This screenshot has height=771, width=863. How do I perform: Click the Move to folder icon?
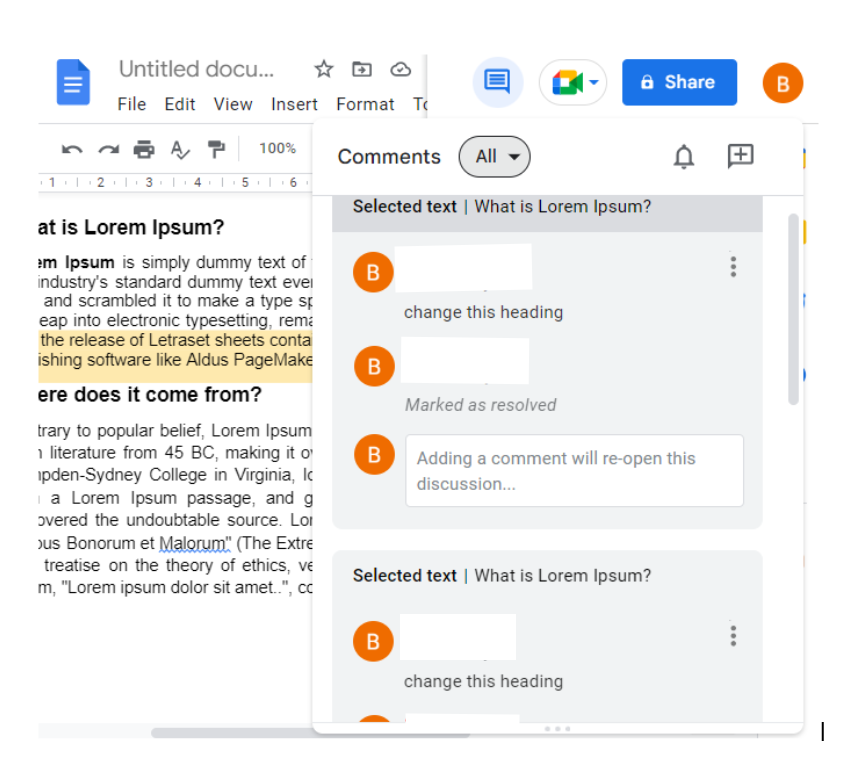[362, 69]
